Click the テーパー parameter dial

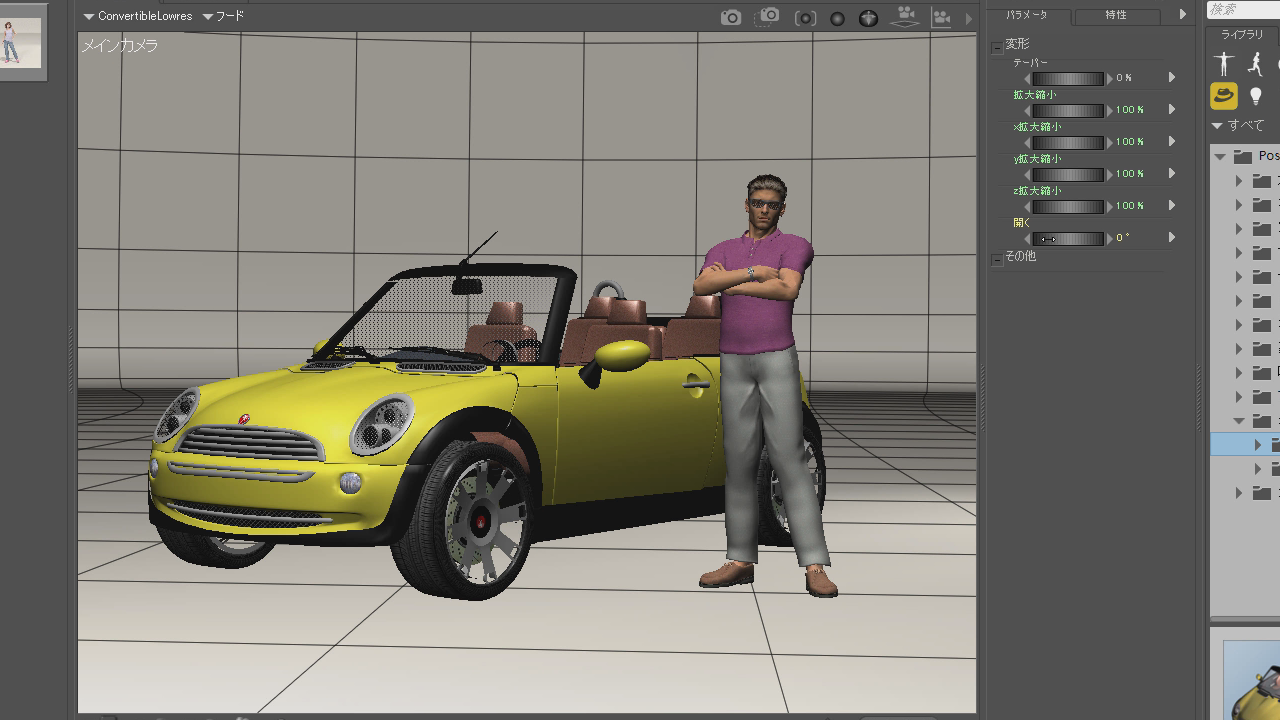point(1068,78)
